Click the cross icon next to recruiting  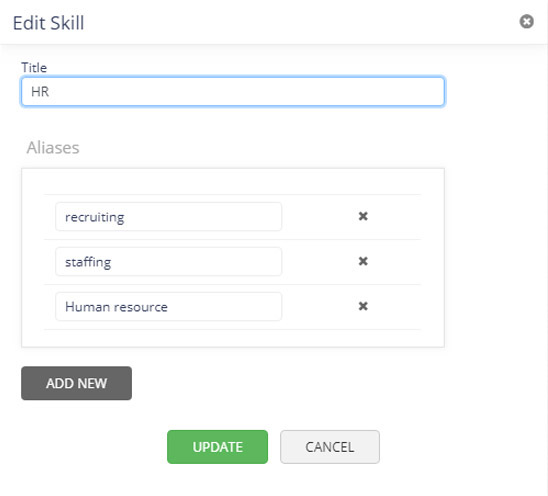point(363,216)
